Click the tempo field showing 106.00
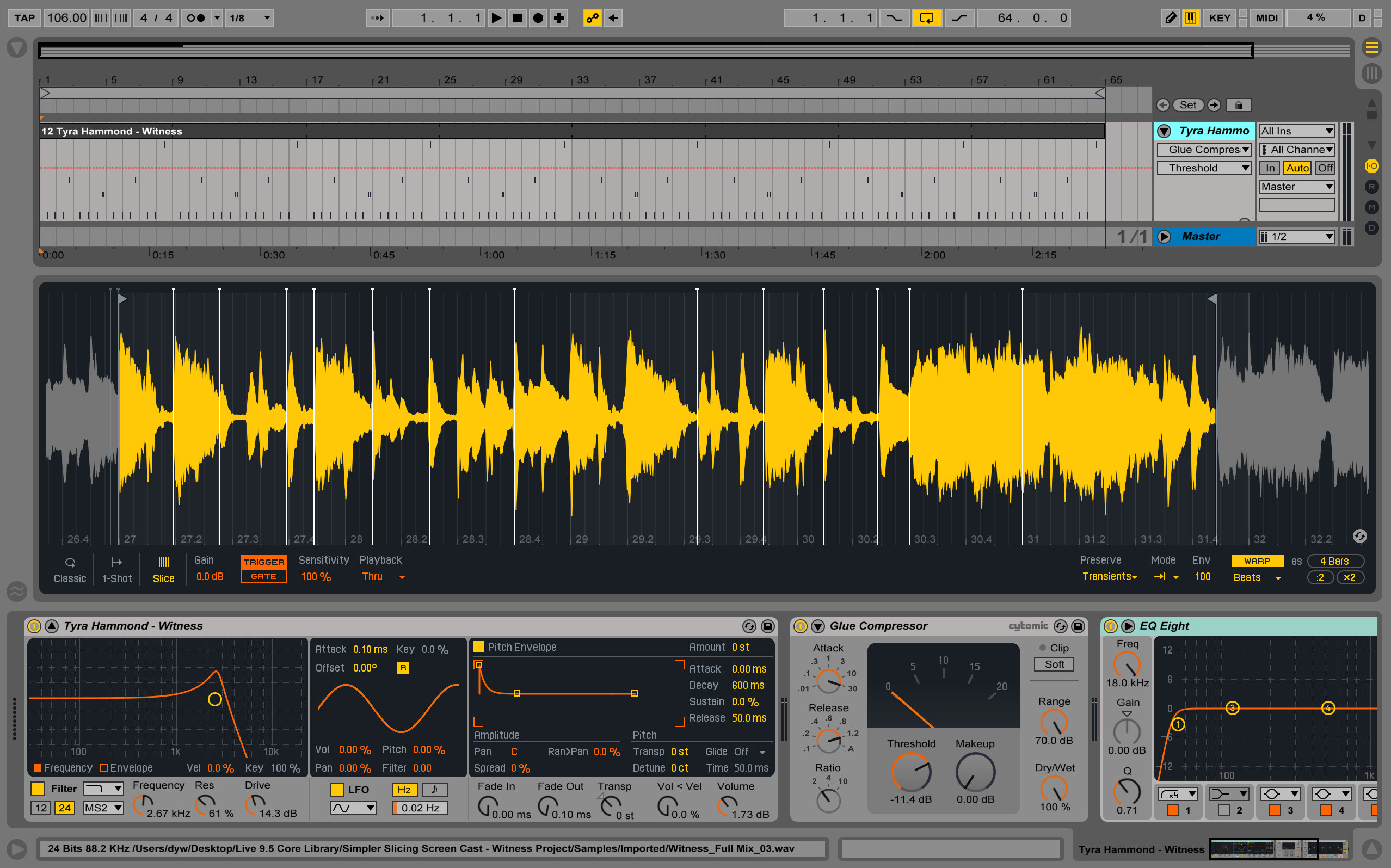The width and height of the screenshot is (1391, 868). point(66,18)
